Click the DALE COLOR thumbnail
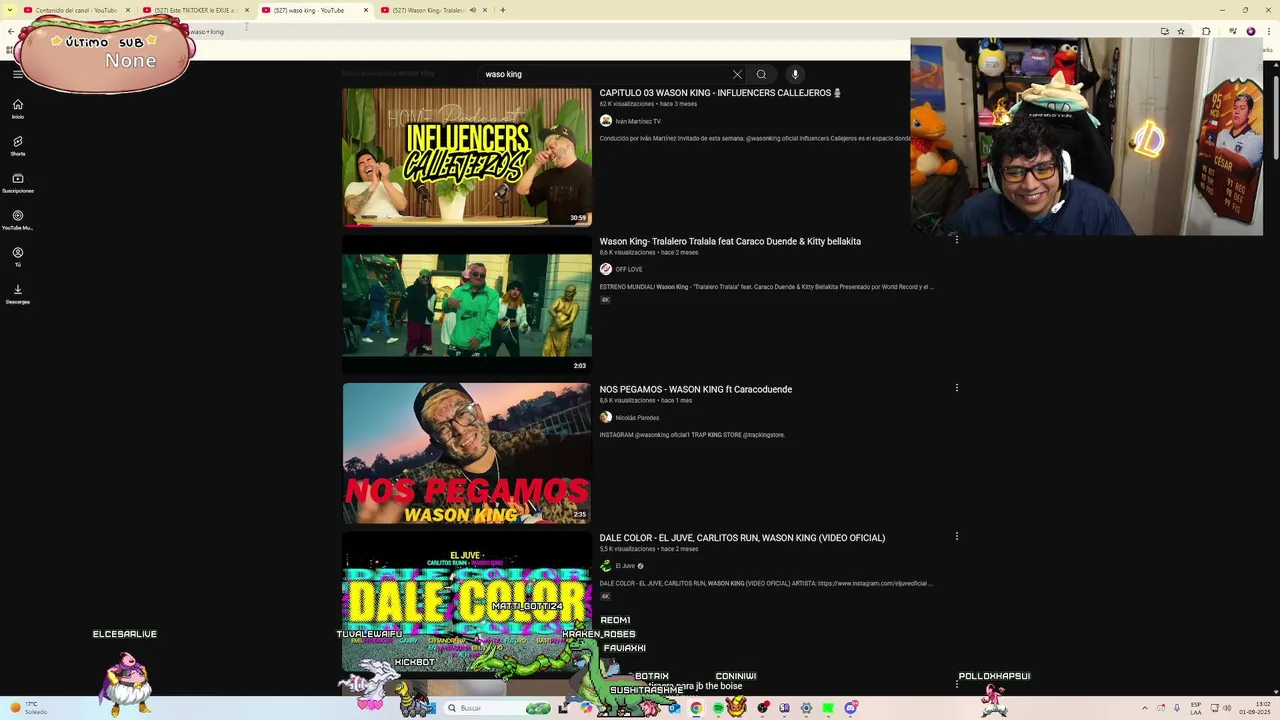The height and width of the screenshot is (720, 1280). (467, 601)
